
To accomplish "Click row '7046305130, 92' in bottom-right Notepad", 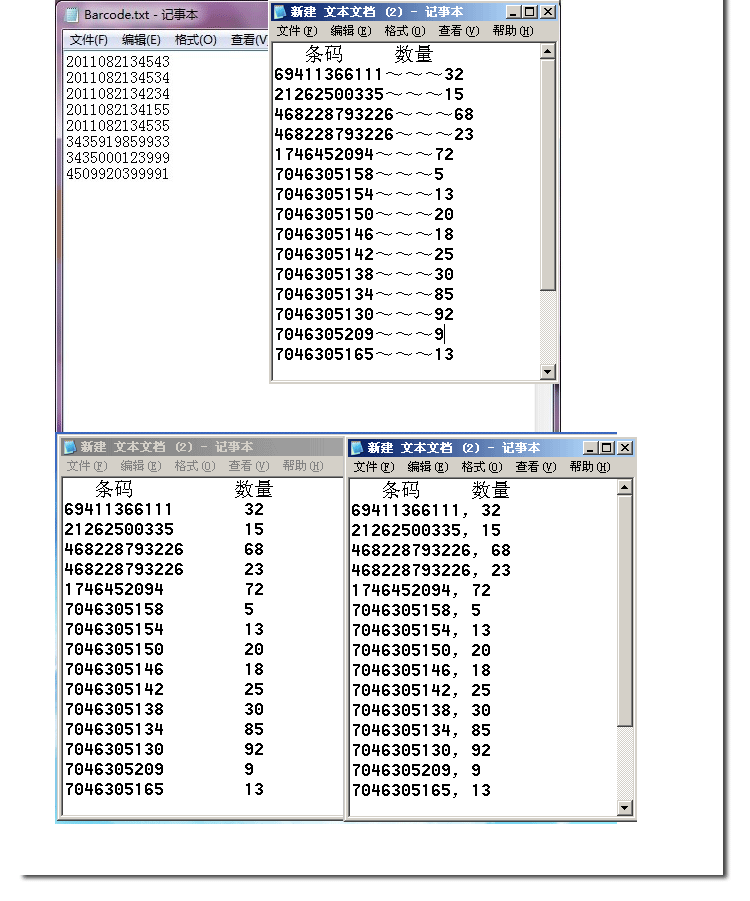I will coord(421,750).
